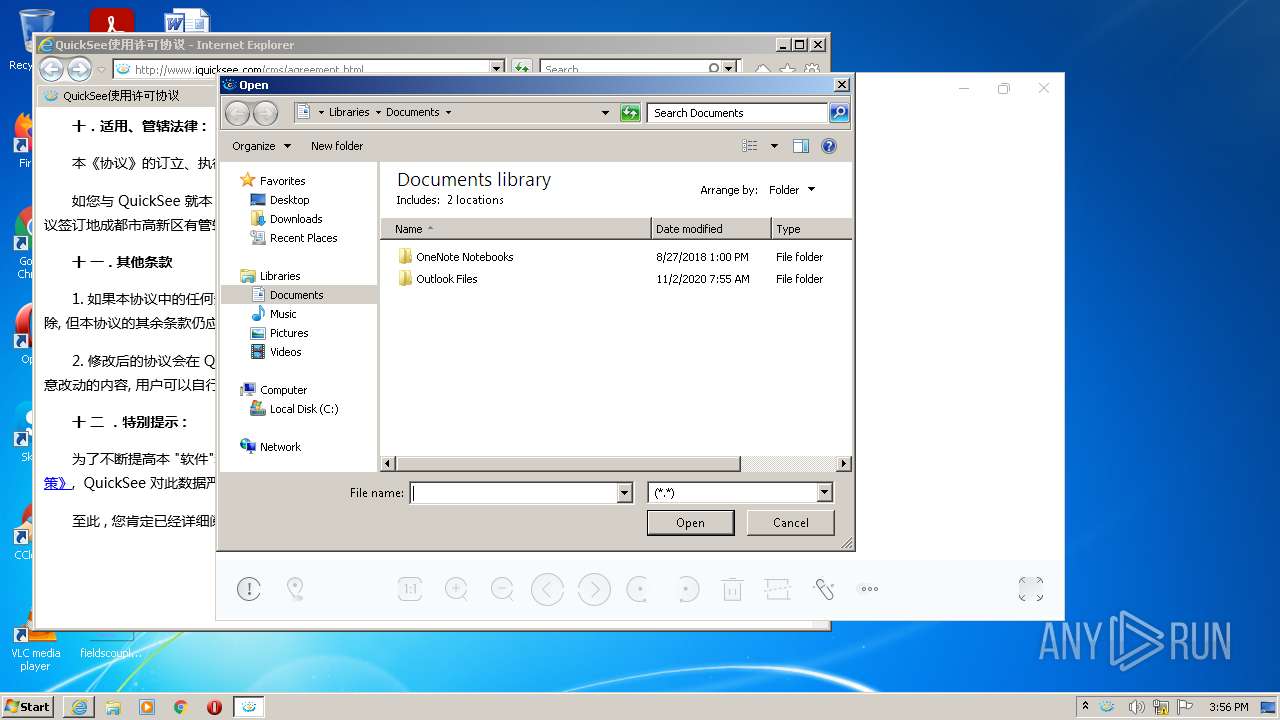
Task: Click the Back arrow in Open dialog
Action: click(x=237, y=113)
